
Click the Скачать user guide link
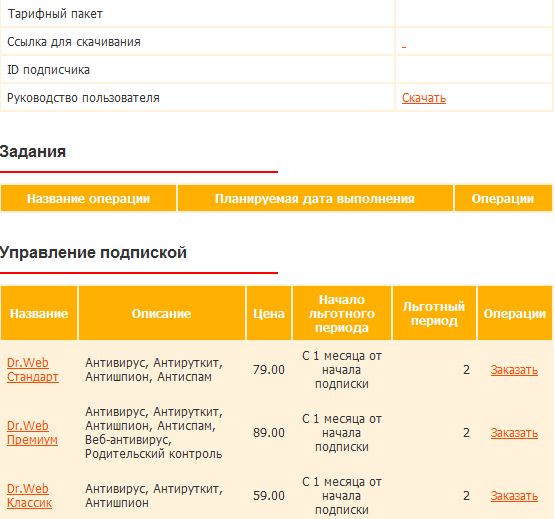(424, 98)
